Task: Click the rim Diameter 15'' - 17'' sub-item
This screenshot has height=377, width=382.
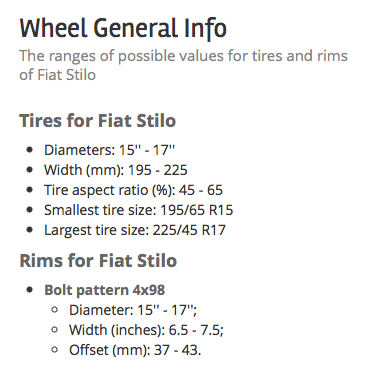Action: click(133, 310)
